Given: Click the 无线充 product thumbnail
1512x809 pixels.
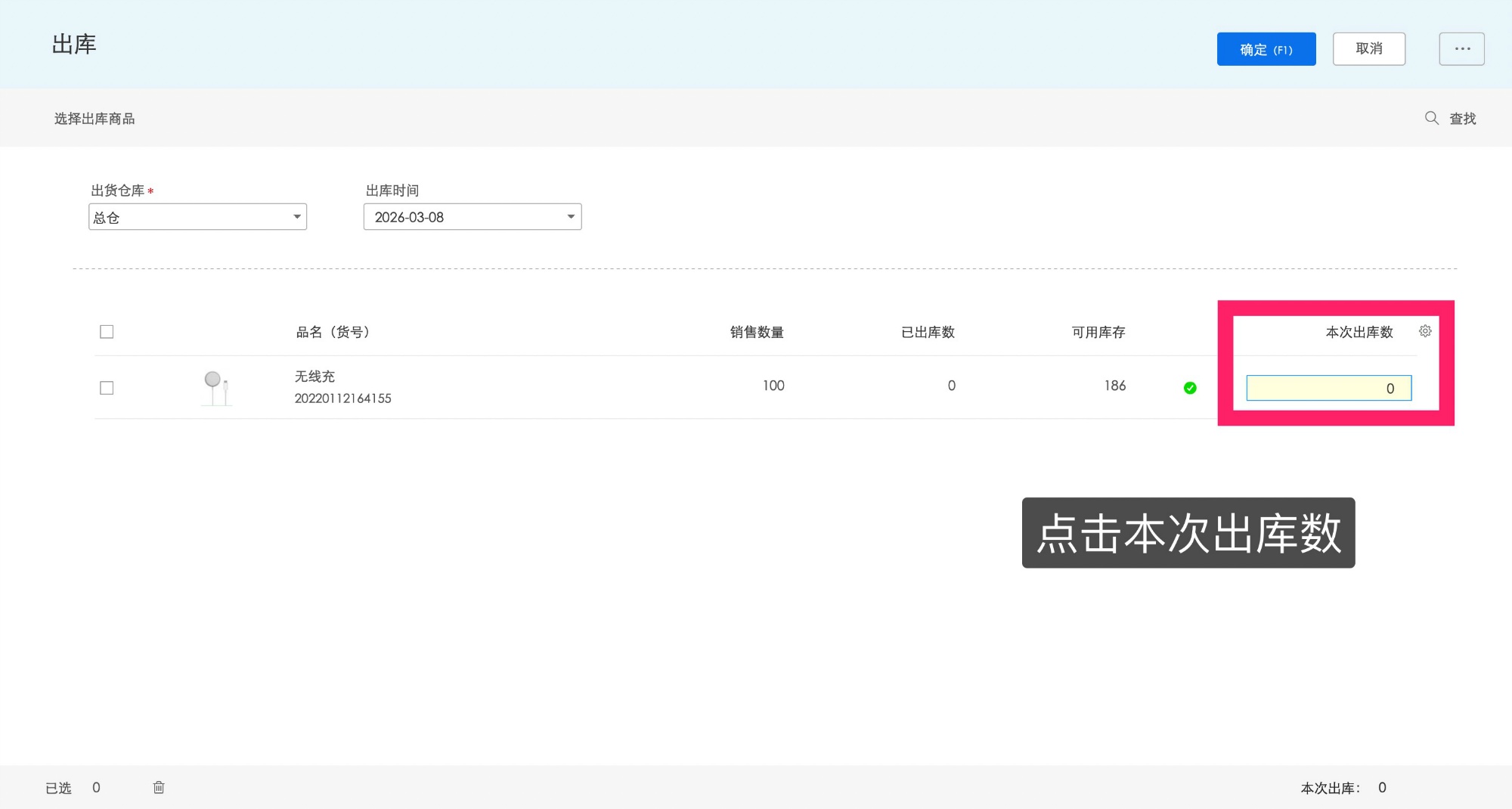Looking at the screenshot, I should point(216,386).
